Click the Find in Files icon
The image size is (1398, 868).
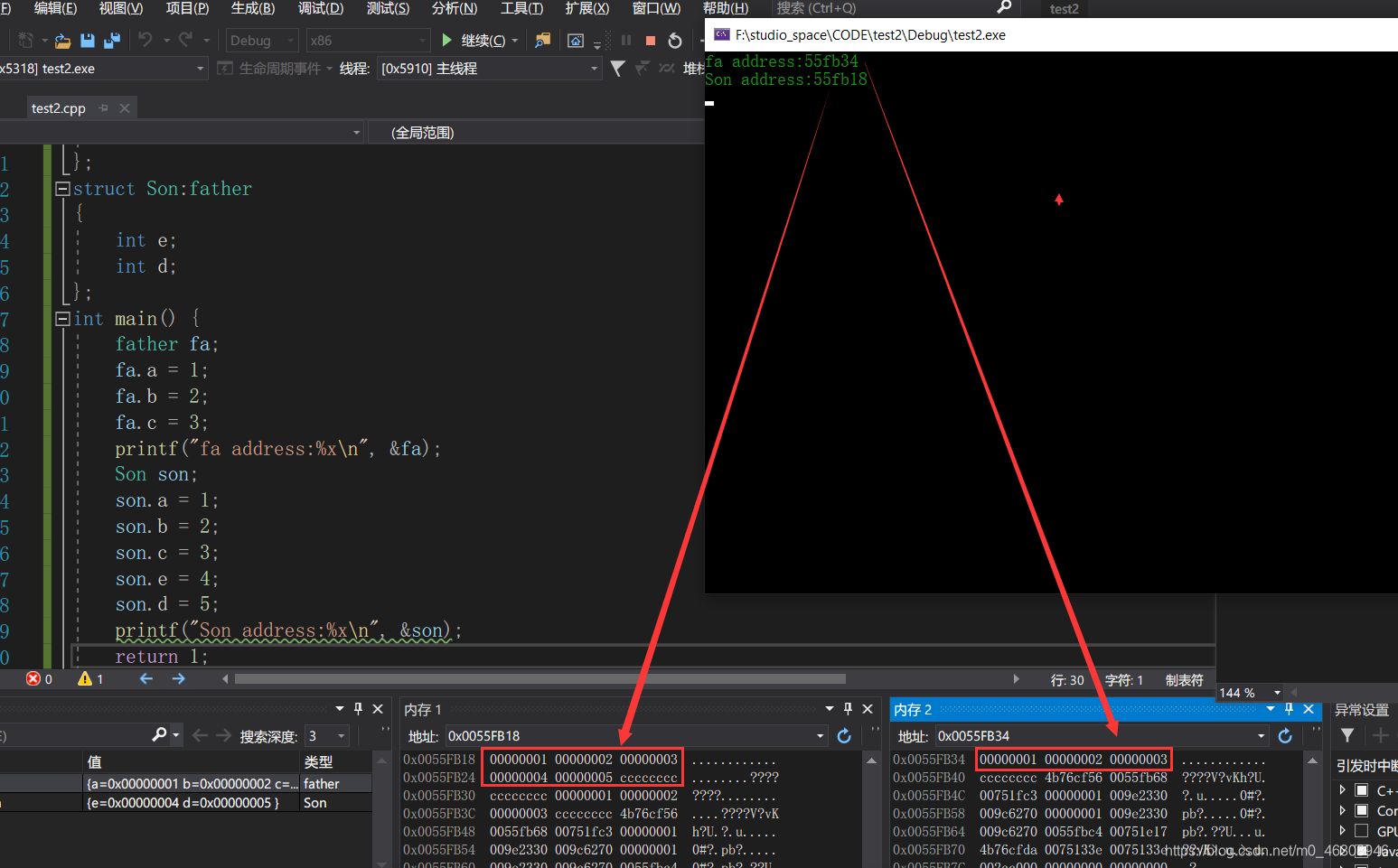pos(542,41)
